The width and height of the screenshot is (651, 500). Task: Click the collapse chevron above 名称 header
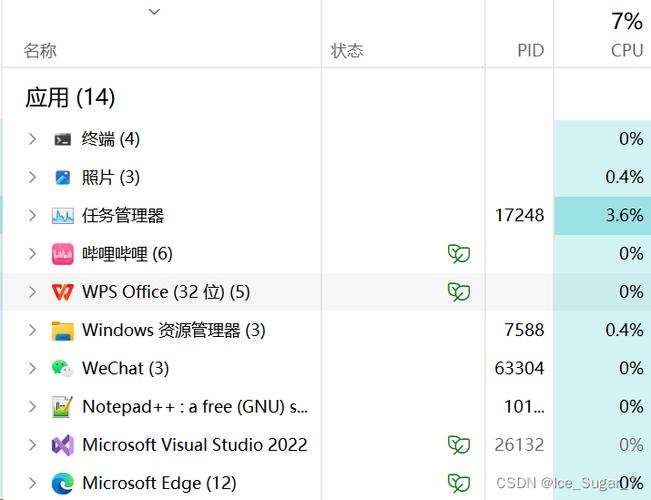coord(154,12)
